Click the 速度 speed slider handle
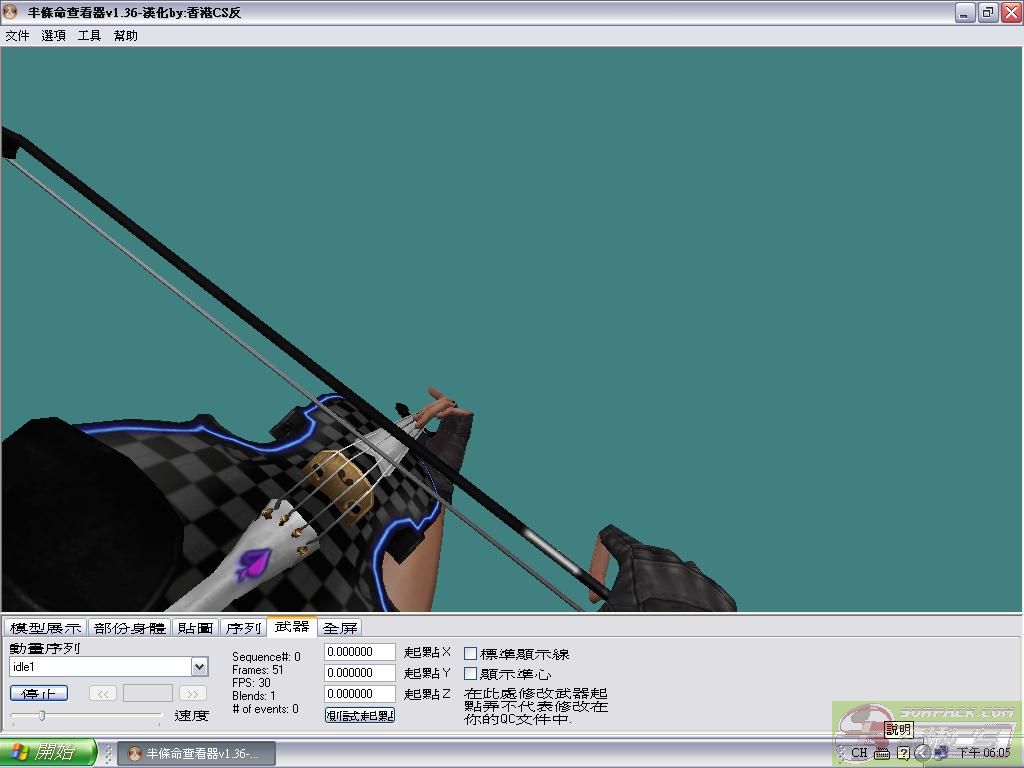Image resolution: width=1024 pixels, height=768 pixels. pos(42,715)
